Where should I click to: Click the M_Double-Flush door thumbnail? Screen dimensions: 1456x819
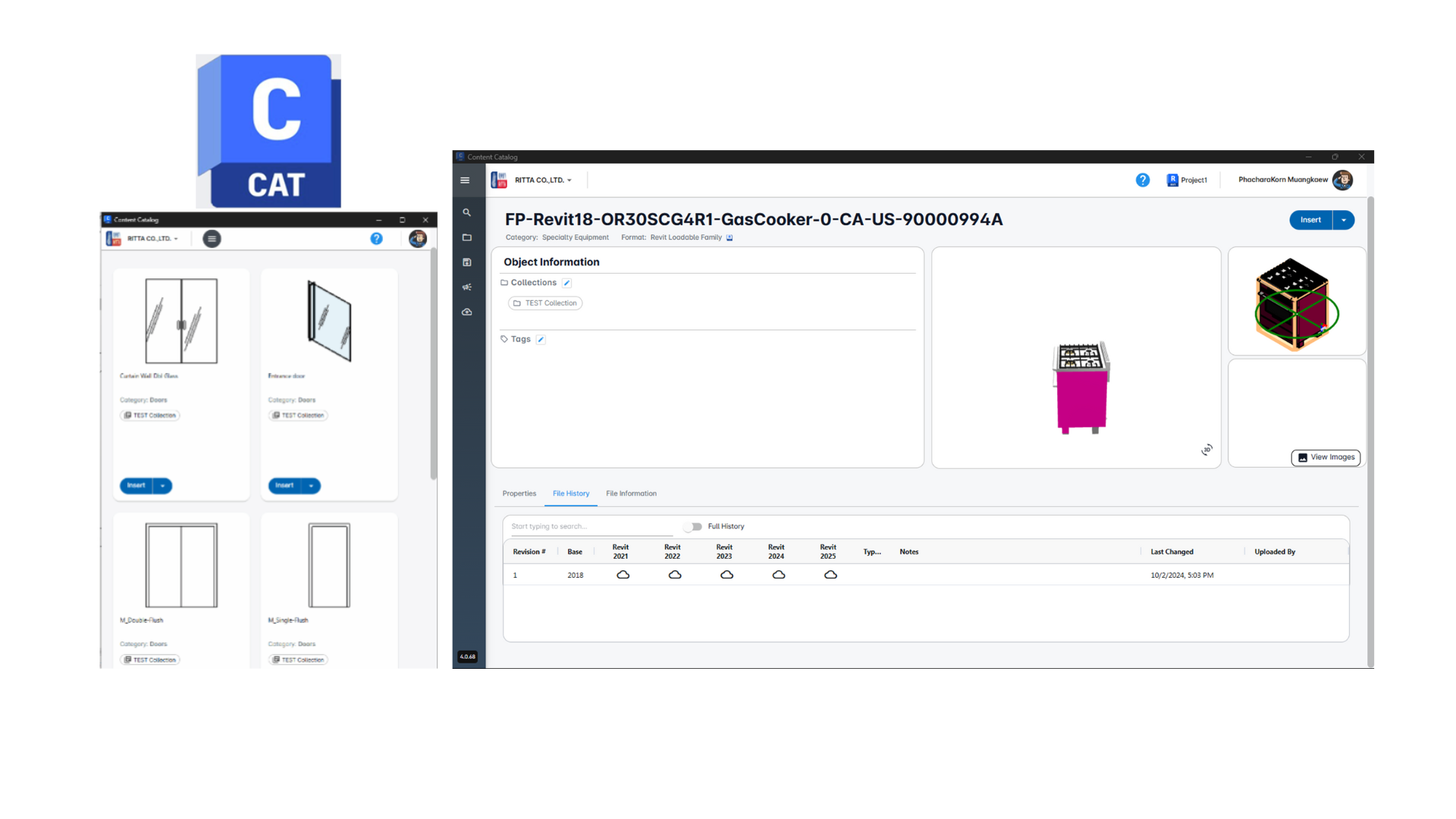coord(181,566)
